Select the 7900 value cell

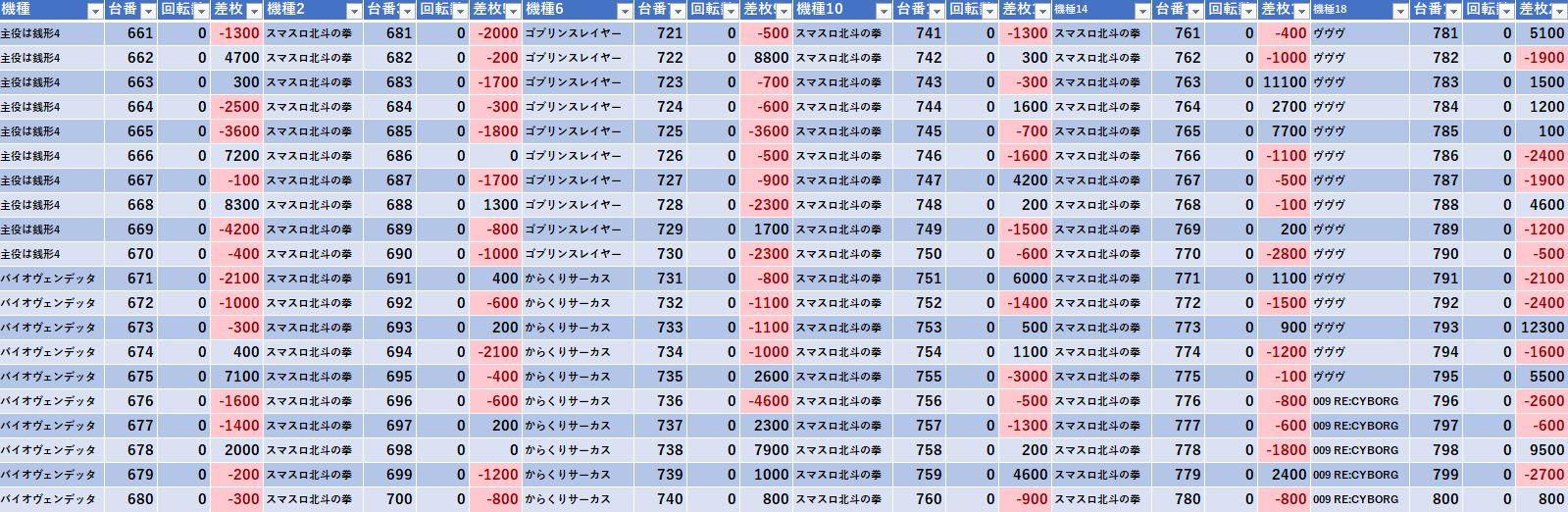(x=767, y=450)
